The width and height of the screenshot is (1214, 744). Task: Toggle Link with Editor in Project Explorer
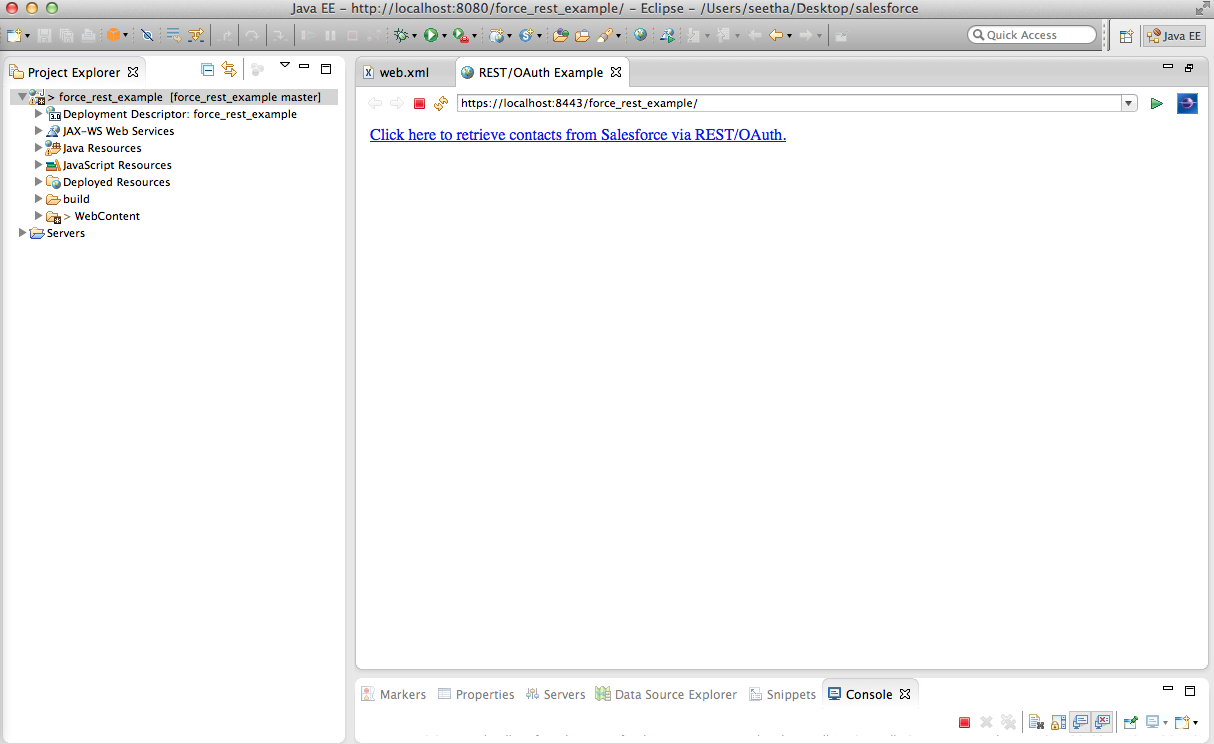click(229, 69)
